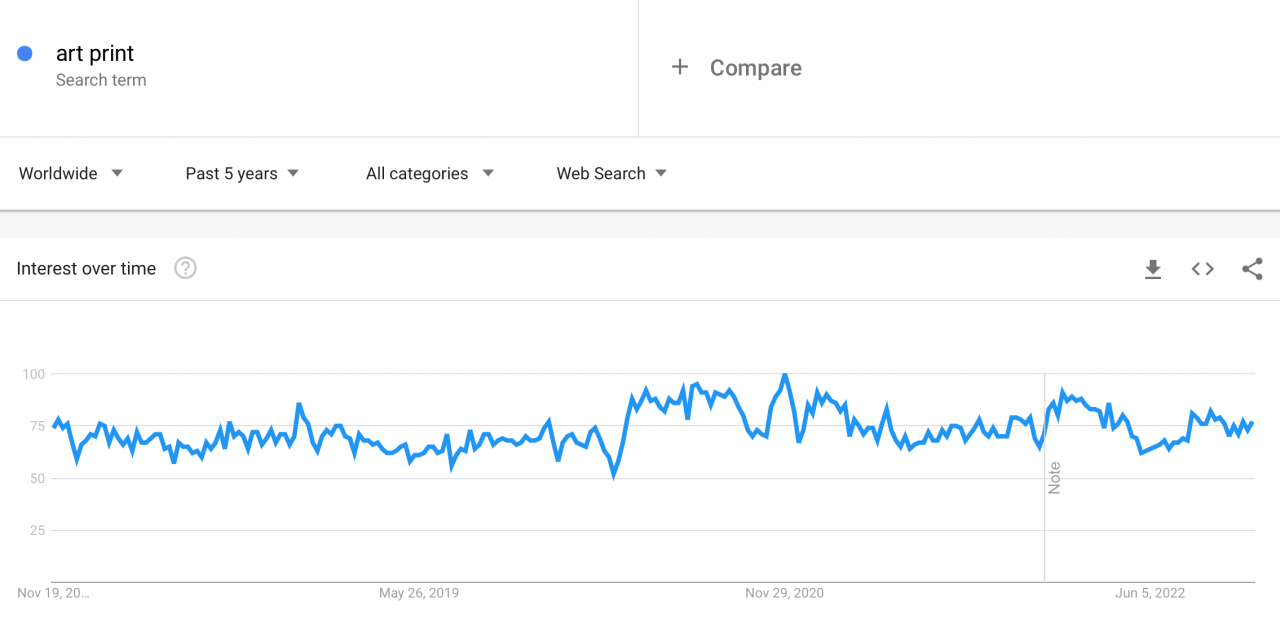
Task: Open the All categories dropdown
Action: pyautogui.click(x=428, y=173)
